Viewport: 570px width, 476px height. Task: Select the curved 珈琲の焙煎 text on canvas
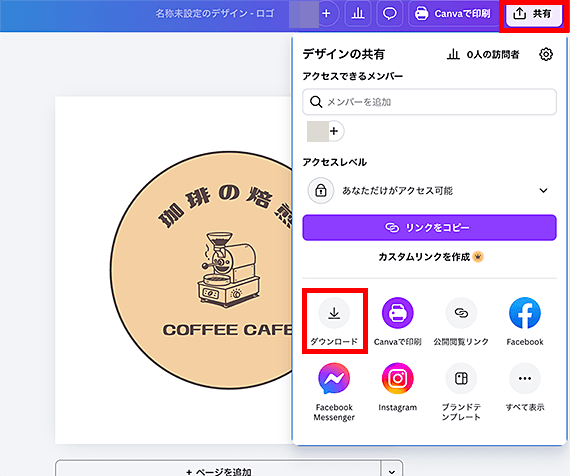coord(225,207)
